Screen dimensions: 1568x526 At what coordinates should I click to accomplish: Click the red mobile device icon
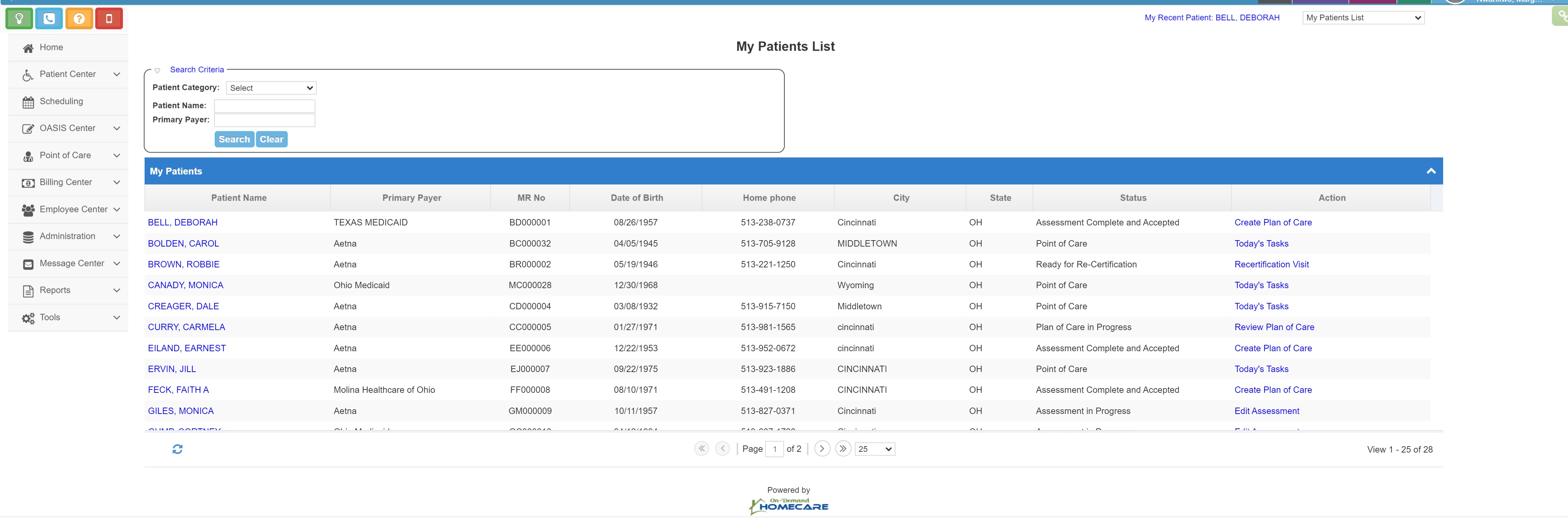point(109,19)
